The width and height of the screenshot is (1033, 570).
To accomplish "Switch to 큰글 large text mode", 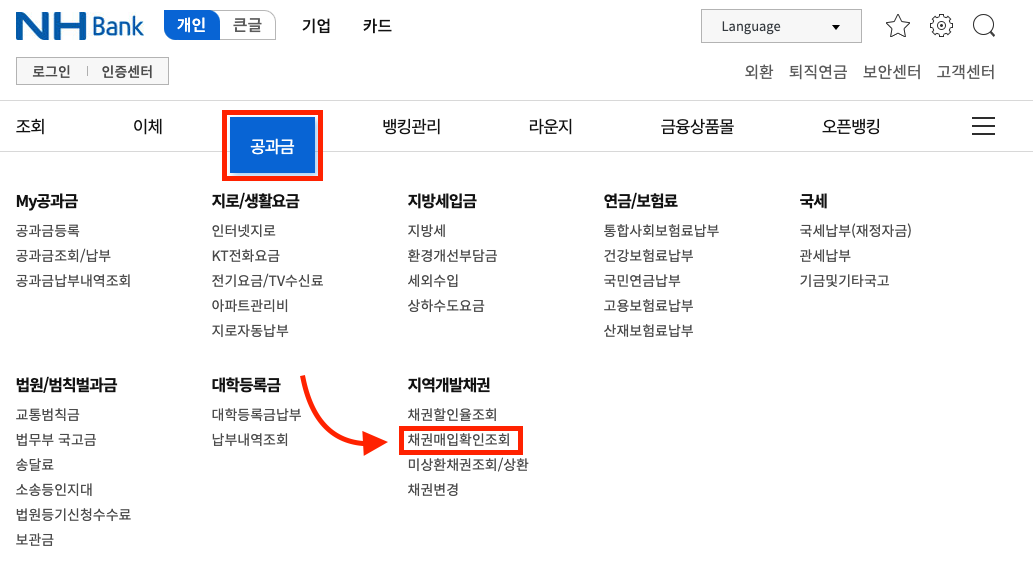I will (247, 26).
